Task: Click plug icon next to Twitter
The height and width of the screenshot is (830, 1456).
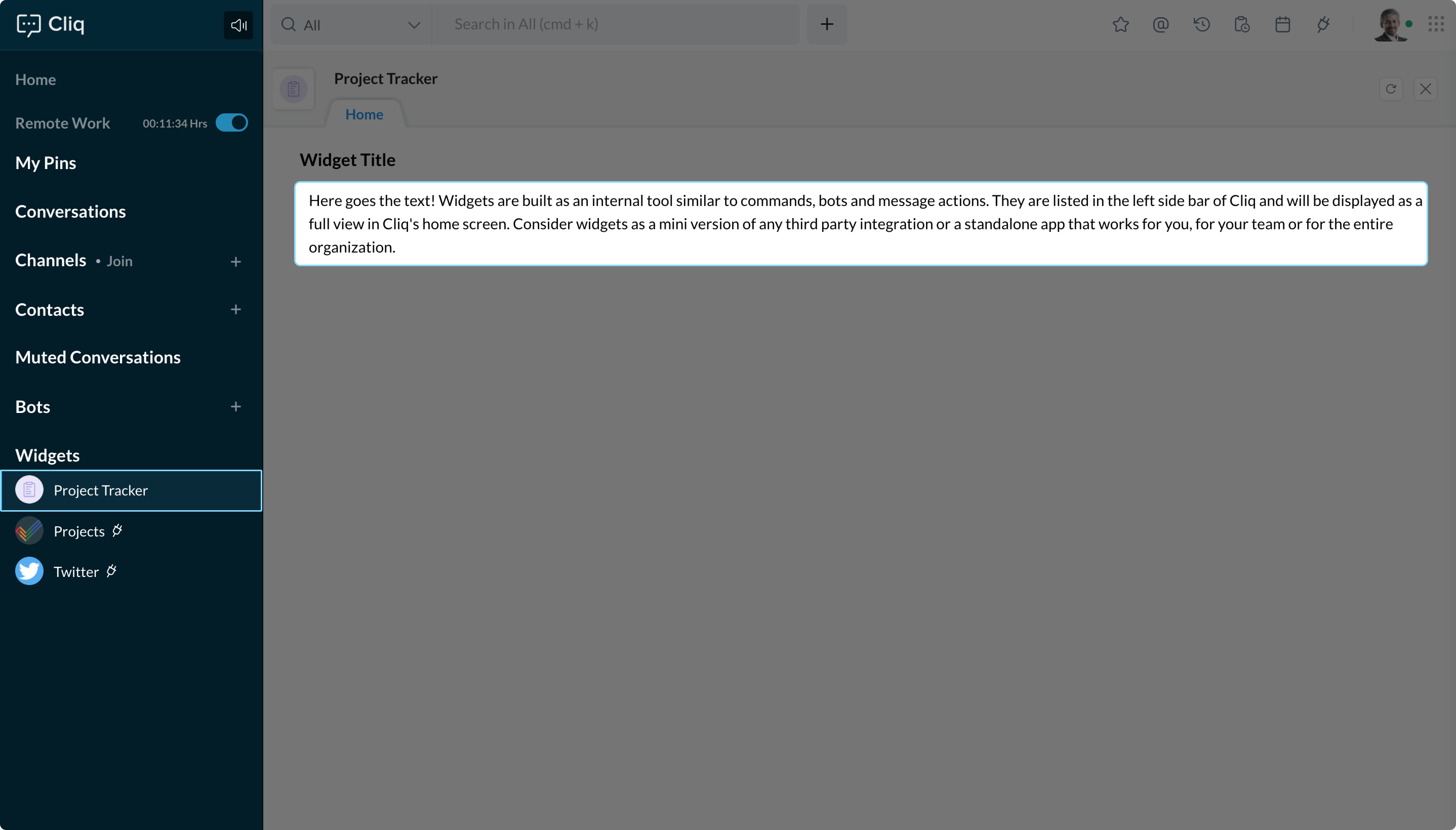Action: [112, 571]
